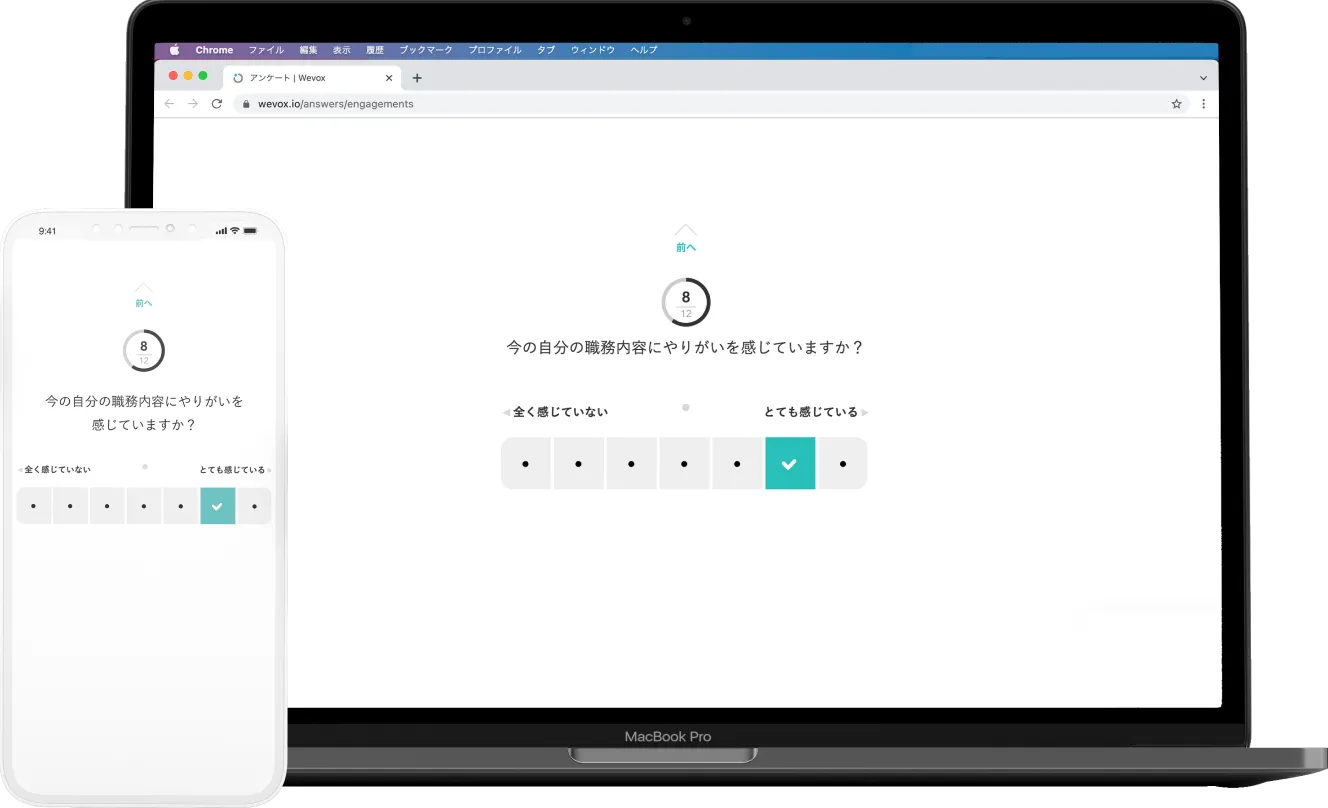Click the browser back arrow
The width and height of the screenshot is (1328, 808).
click(169, 104)
